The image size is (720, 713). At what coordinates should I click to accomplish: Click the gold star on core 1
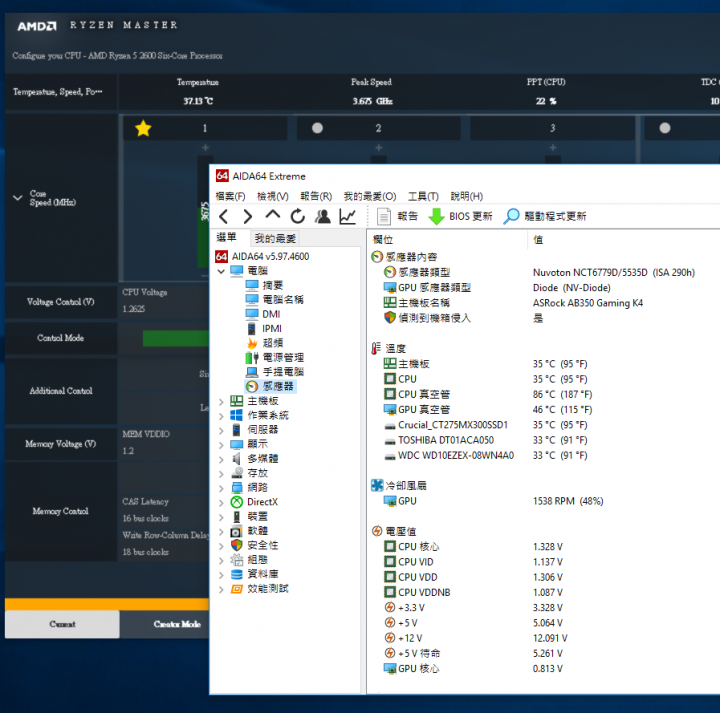(x=143, y=128)
